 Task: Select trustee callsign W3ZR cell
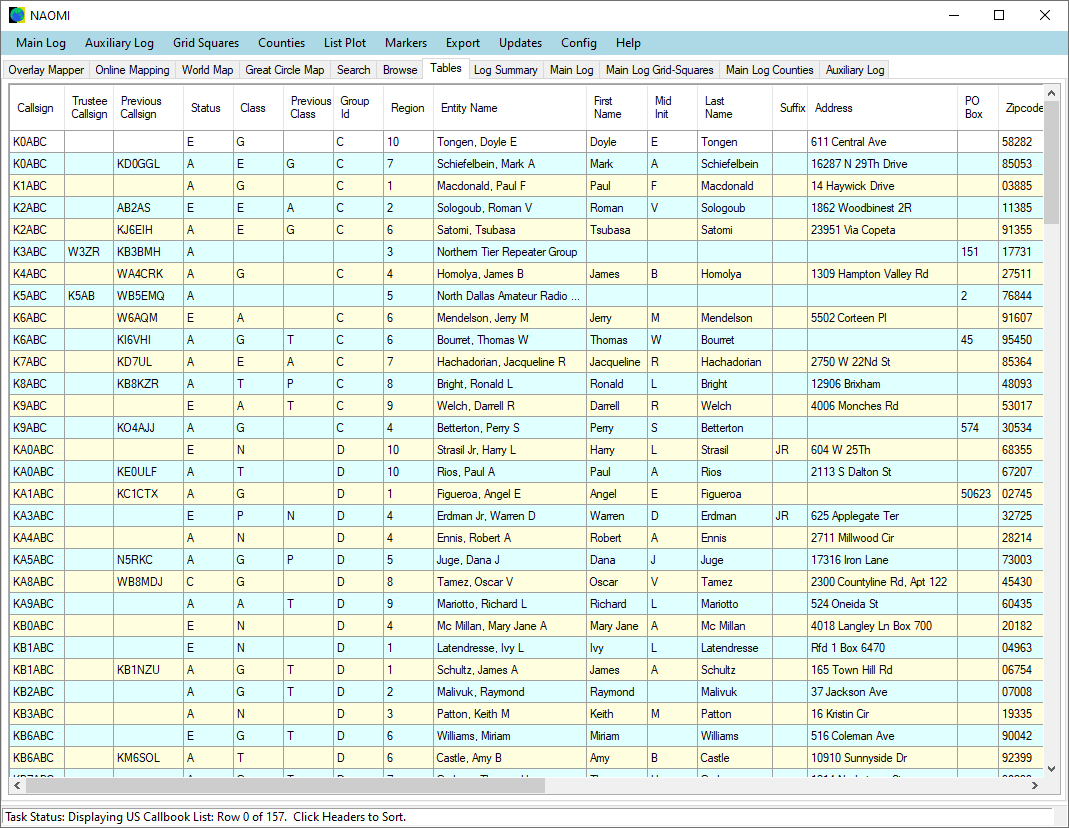89,251
